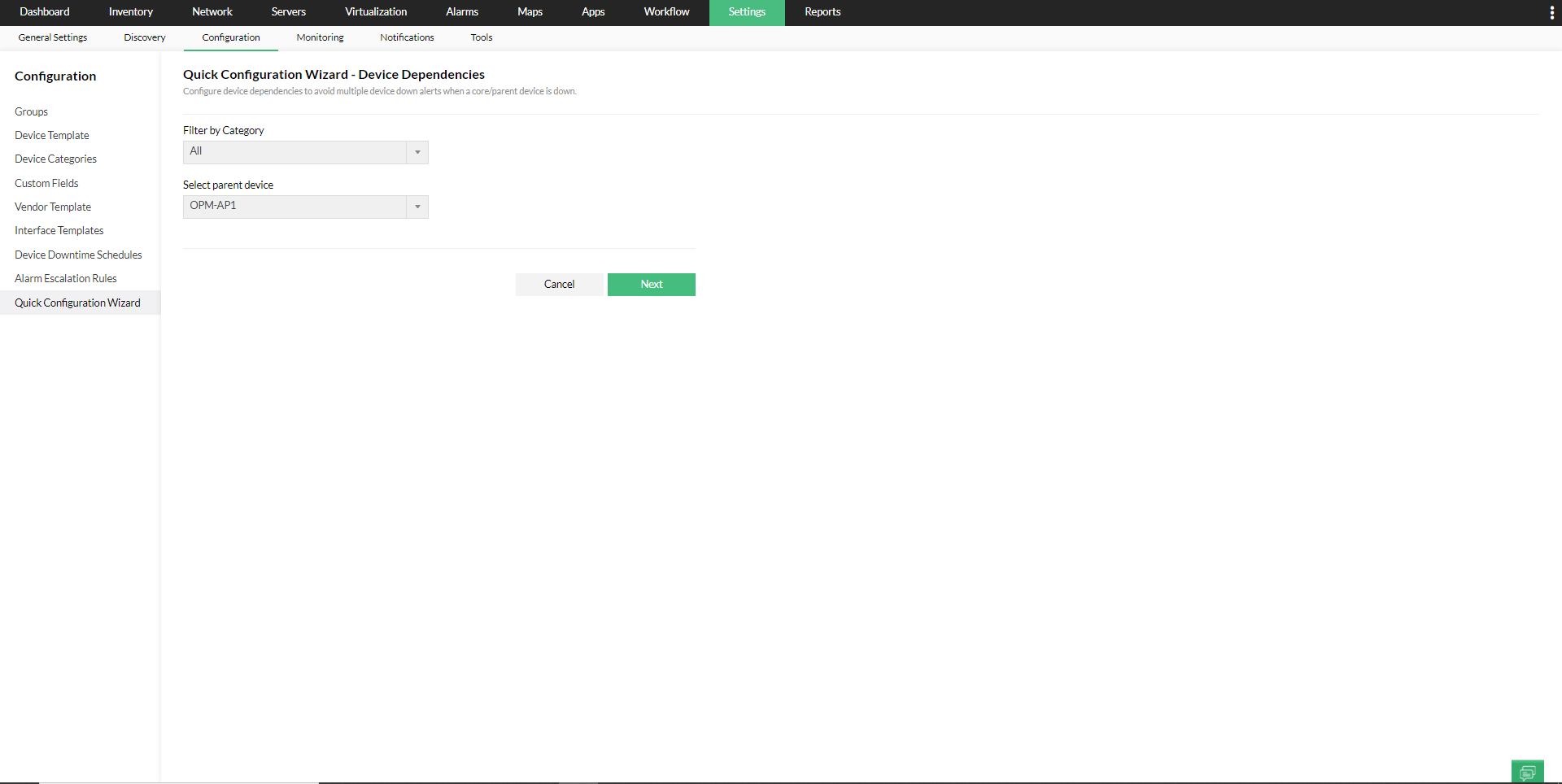This screenshot has width=1562, height=784.
Task: Open the Workflow menu
Action: tap(666, 12)
